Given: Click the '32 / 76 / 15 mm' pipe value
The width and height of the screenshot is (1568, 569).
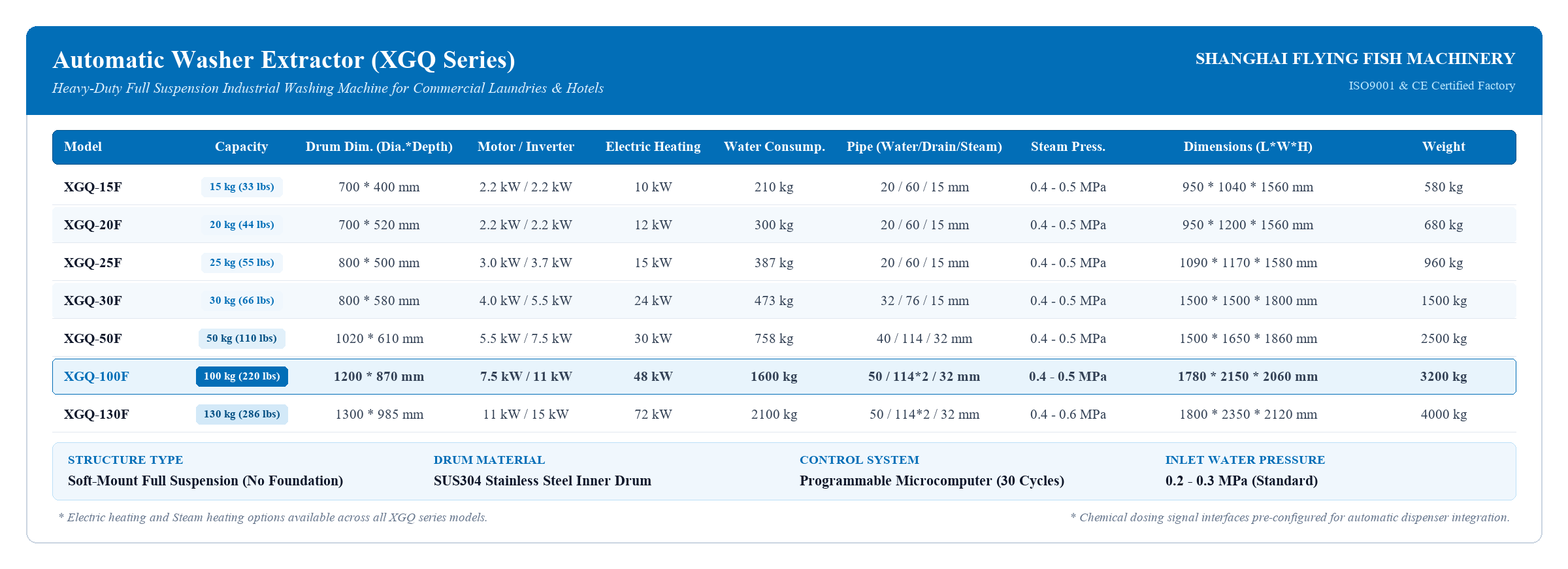Looking at the screenshot, I should [x=924, y=301].
